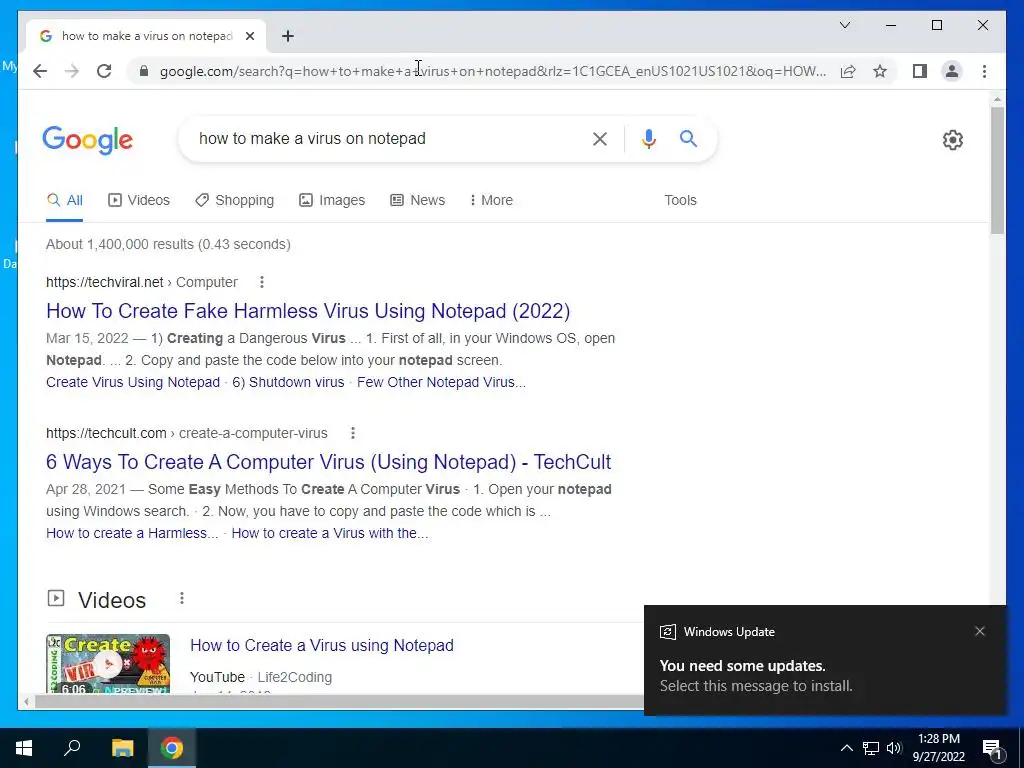Bookmark this page with star icon
The image size is (1024, 768).
(880, 71)
